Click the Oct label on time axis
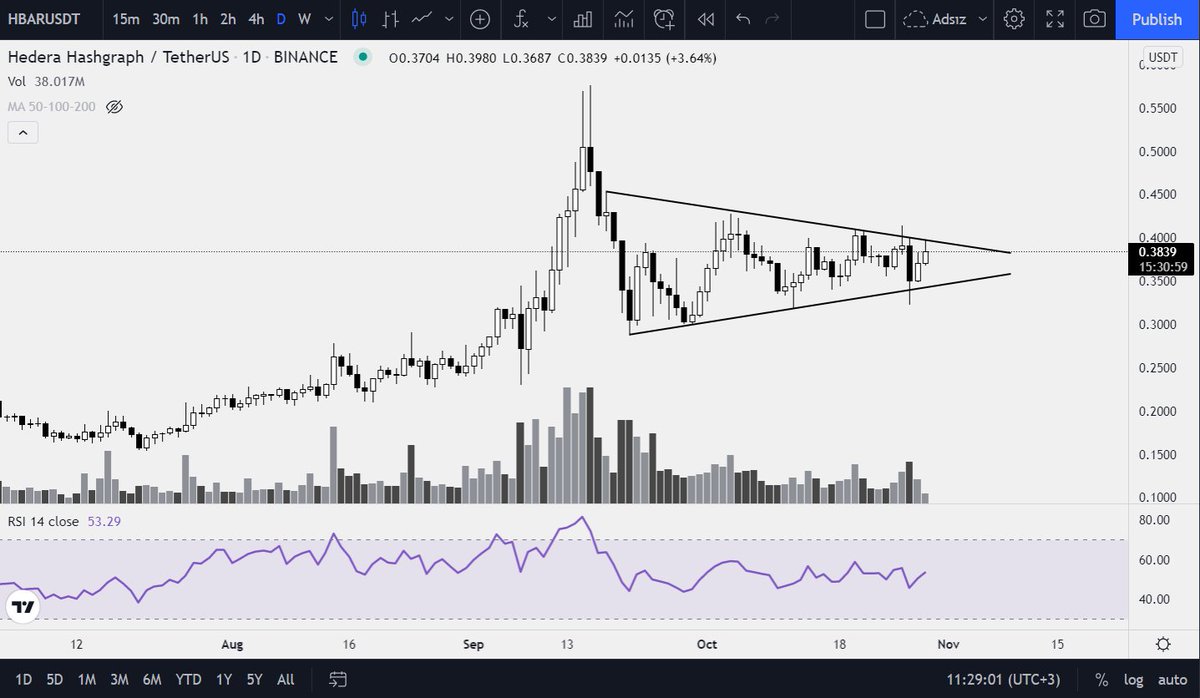The height and width of the screenshot is (698, 1200). (x=705, y=645)
